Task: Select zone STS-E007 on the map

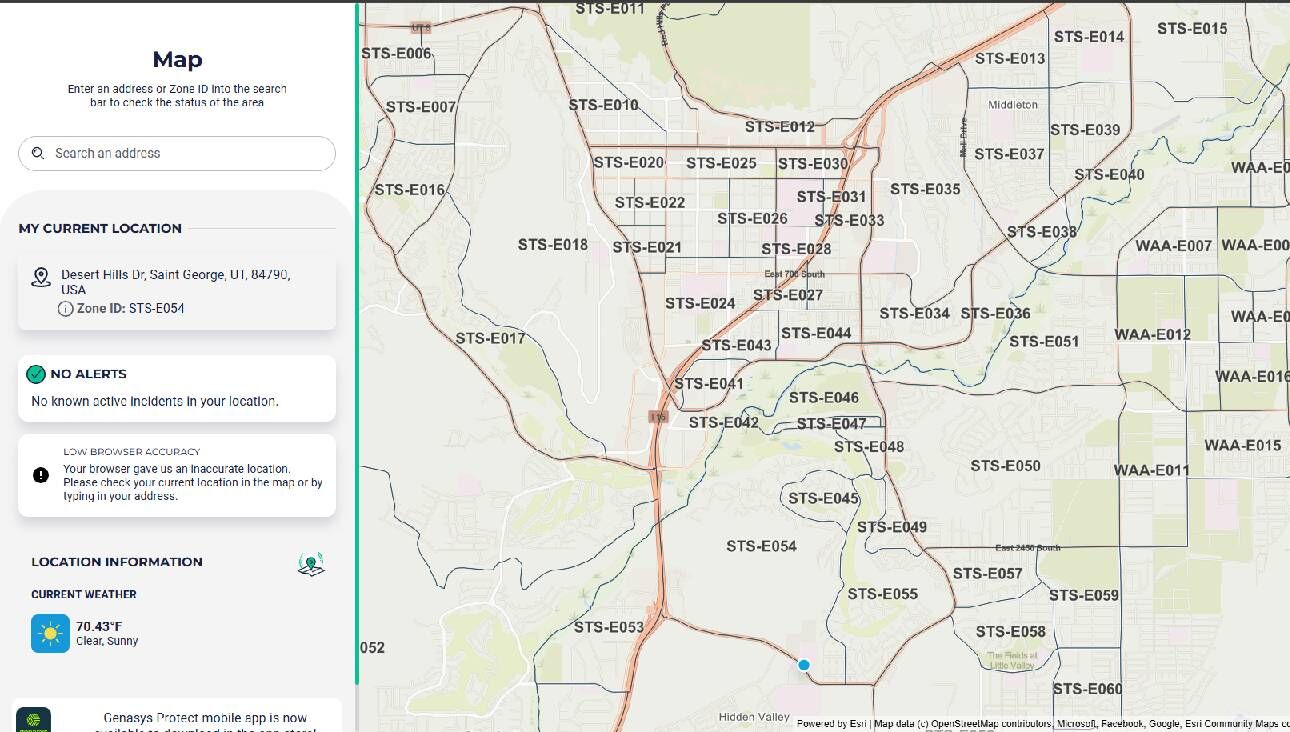Action: 421,107
